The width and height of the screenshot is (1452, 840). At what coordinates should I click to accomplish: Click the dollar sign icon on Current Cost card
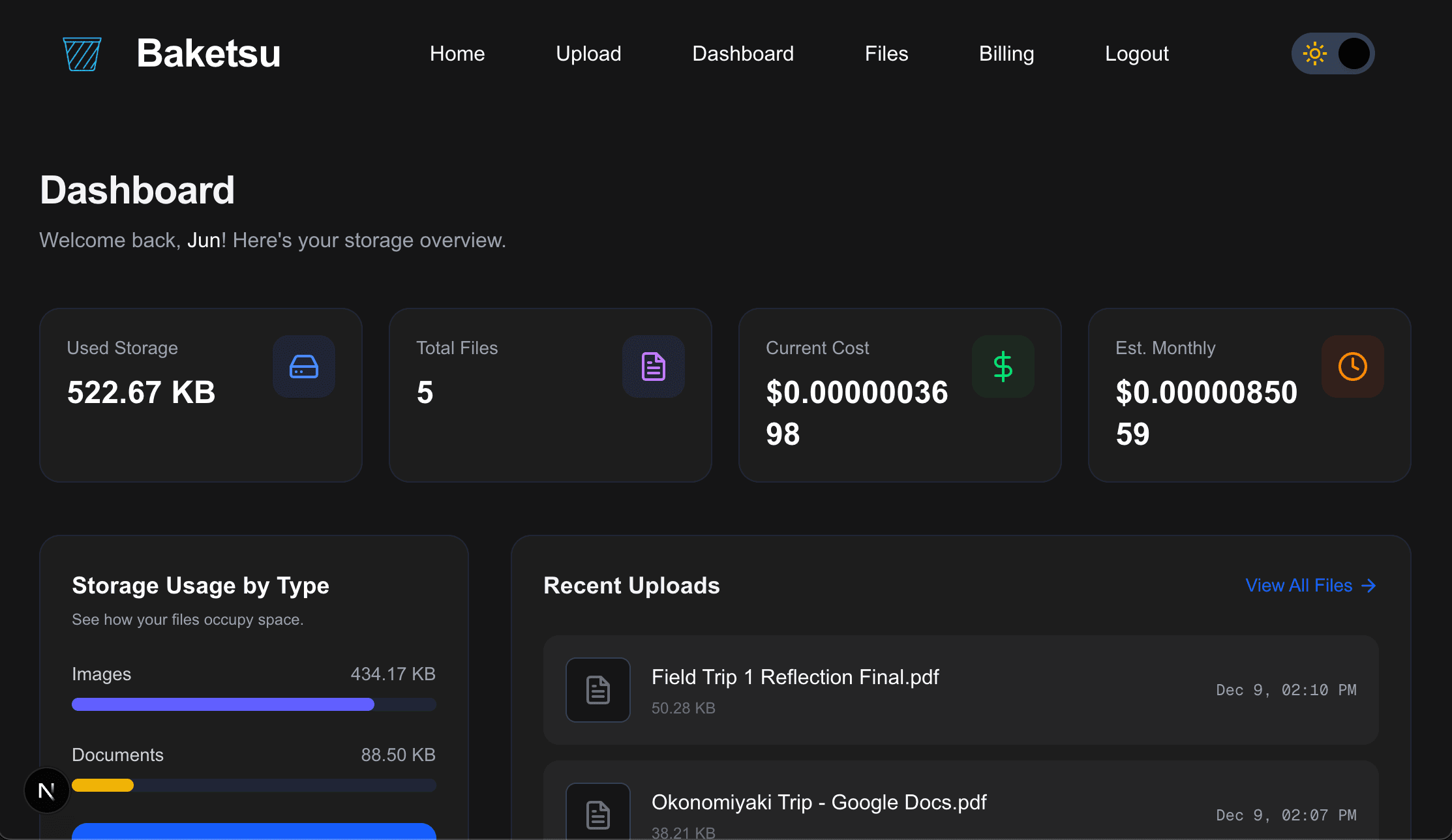[x=1003, y=367]
